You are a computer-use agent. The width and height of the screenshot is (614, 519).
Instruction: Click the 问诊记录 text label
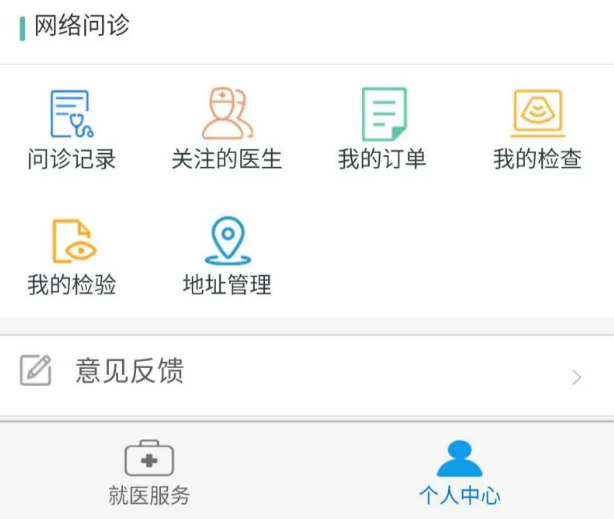72,159
